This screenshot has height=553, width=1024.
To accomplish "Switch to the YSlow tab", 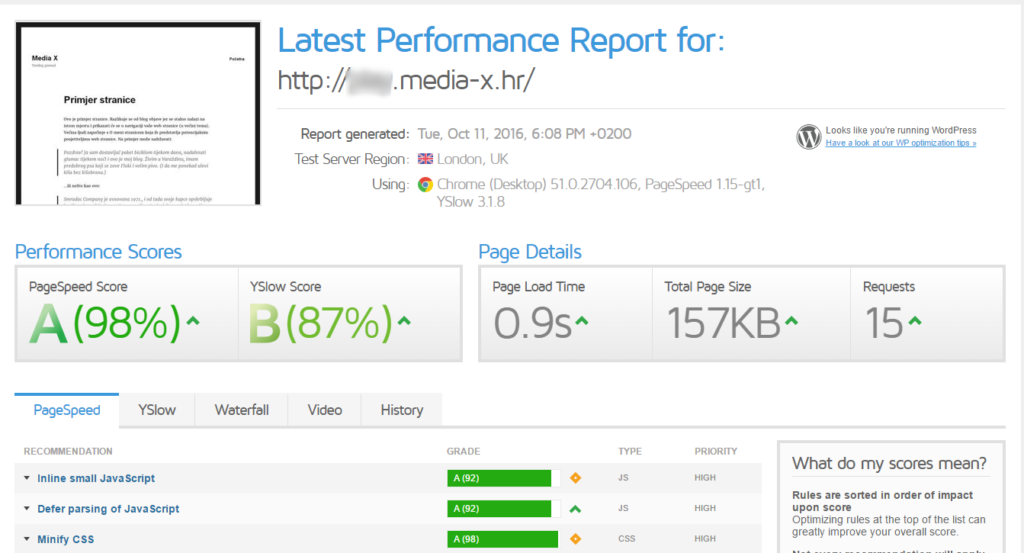I will [157, 410].
